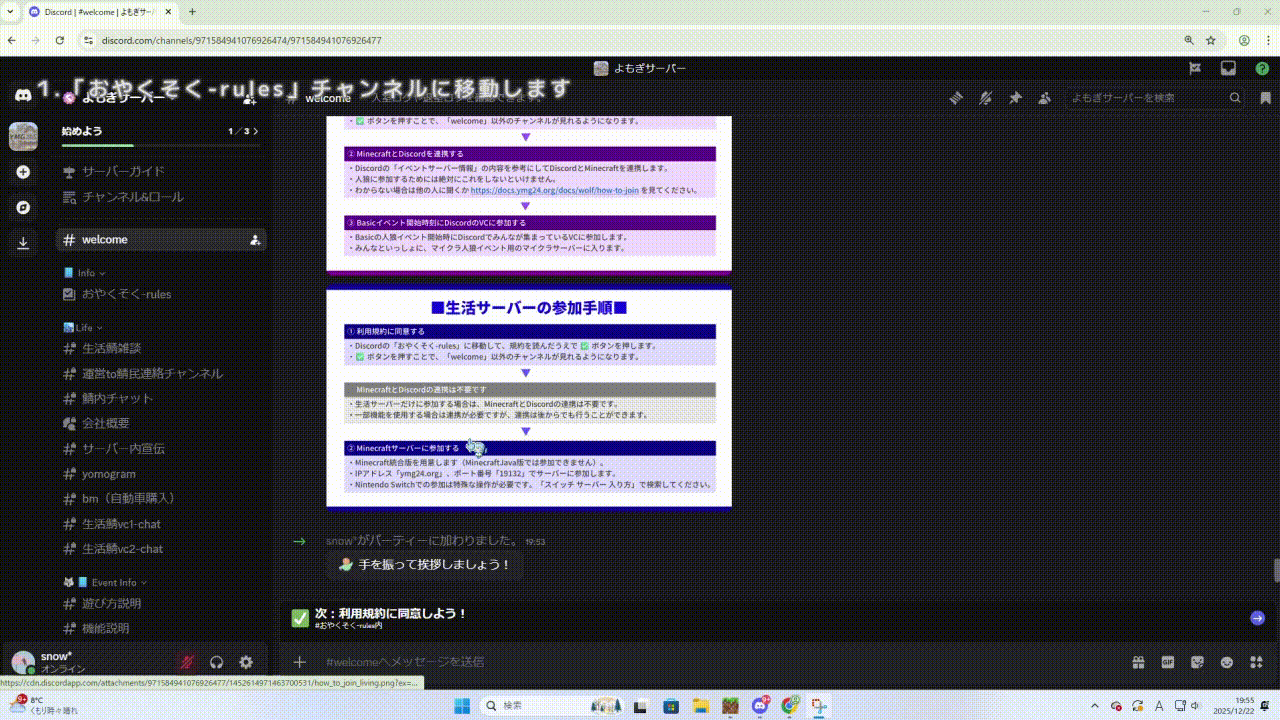Click the Download apps arrow icon

23,242
